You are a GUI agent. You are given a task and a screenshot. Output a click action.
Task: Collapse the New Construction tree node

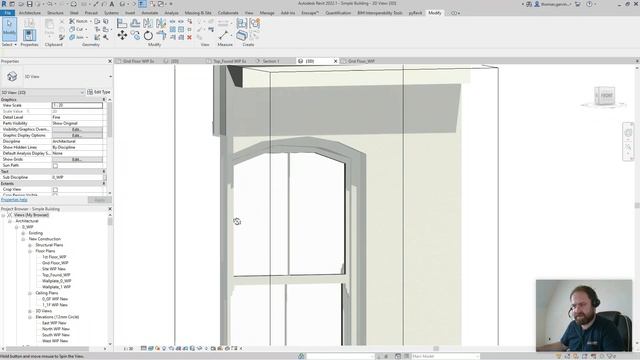click(23, 239)
